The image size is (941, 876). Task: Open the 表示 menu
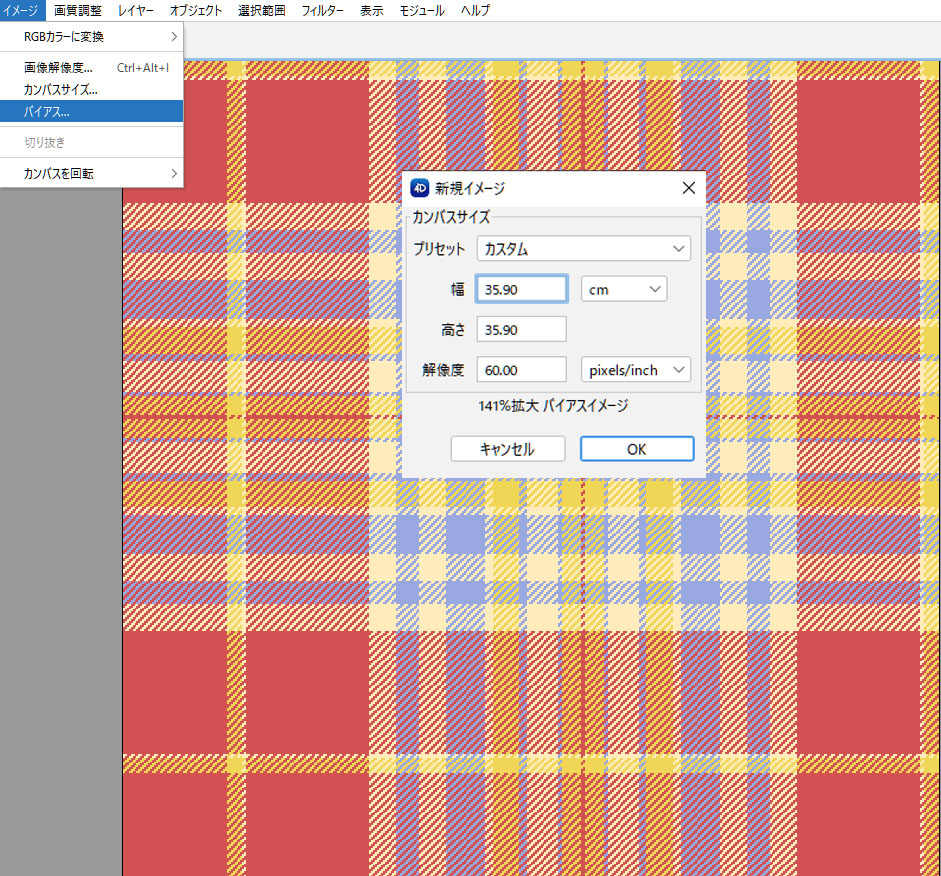coord(371,10)
